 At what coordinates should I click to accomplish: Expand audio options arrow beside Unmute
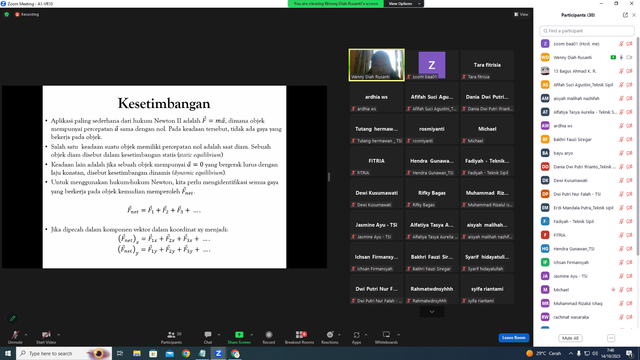(26, 335)
